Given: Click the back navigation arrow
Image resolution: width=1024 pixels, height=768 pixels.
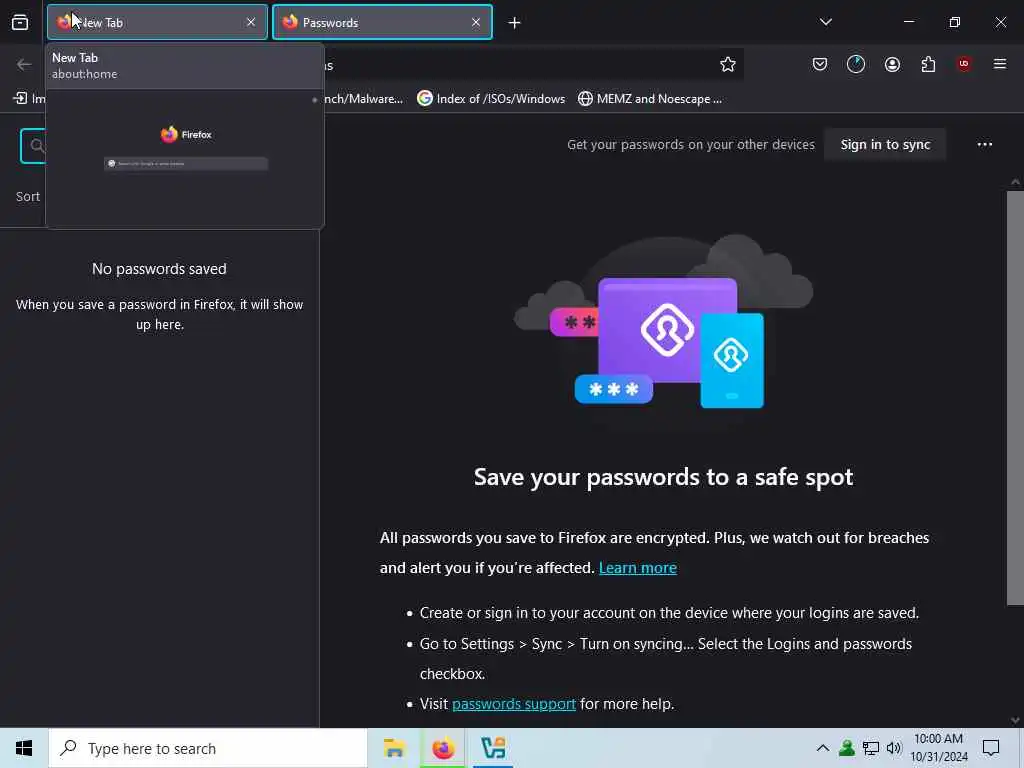Looking at the screenshot, I should (x=24, y=64).
